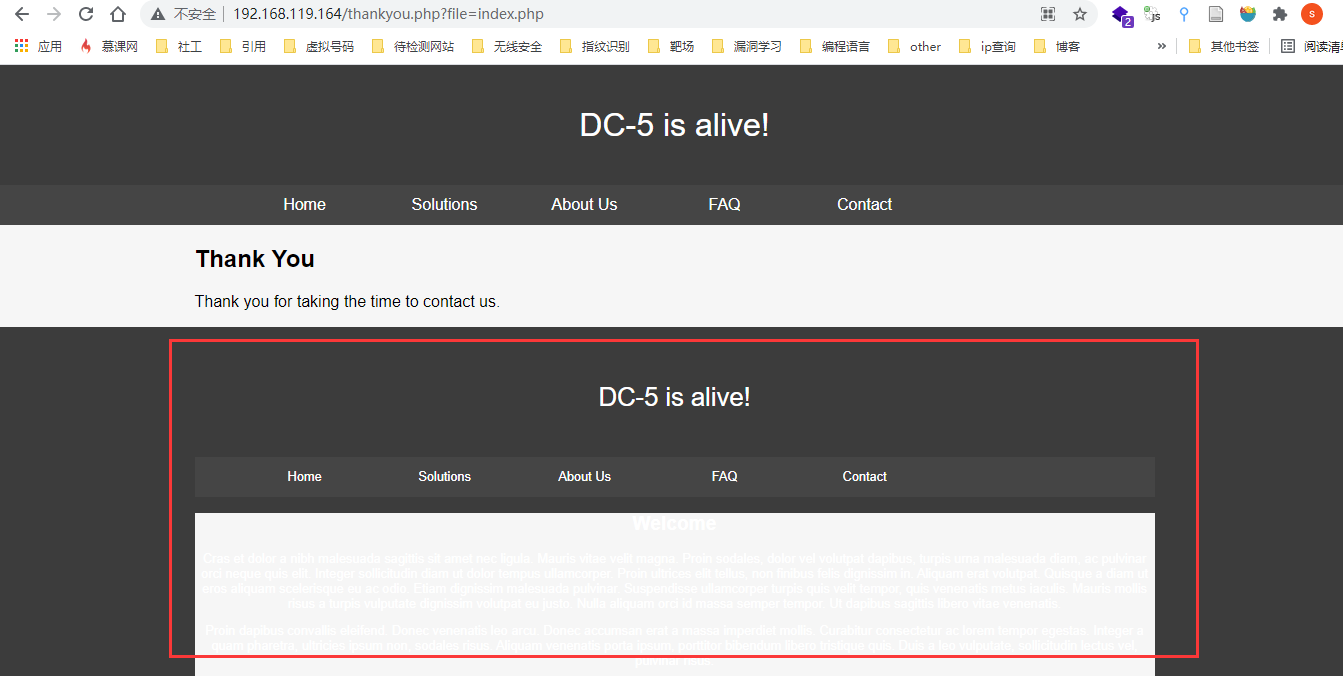Click FAQ in the included lower navigation
The height and width of the screenshot is (676, 1343).
724,476
